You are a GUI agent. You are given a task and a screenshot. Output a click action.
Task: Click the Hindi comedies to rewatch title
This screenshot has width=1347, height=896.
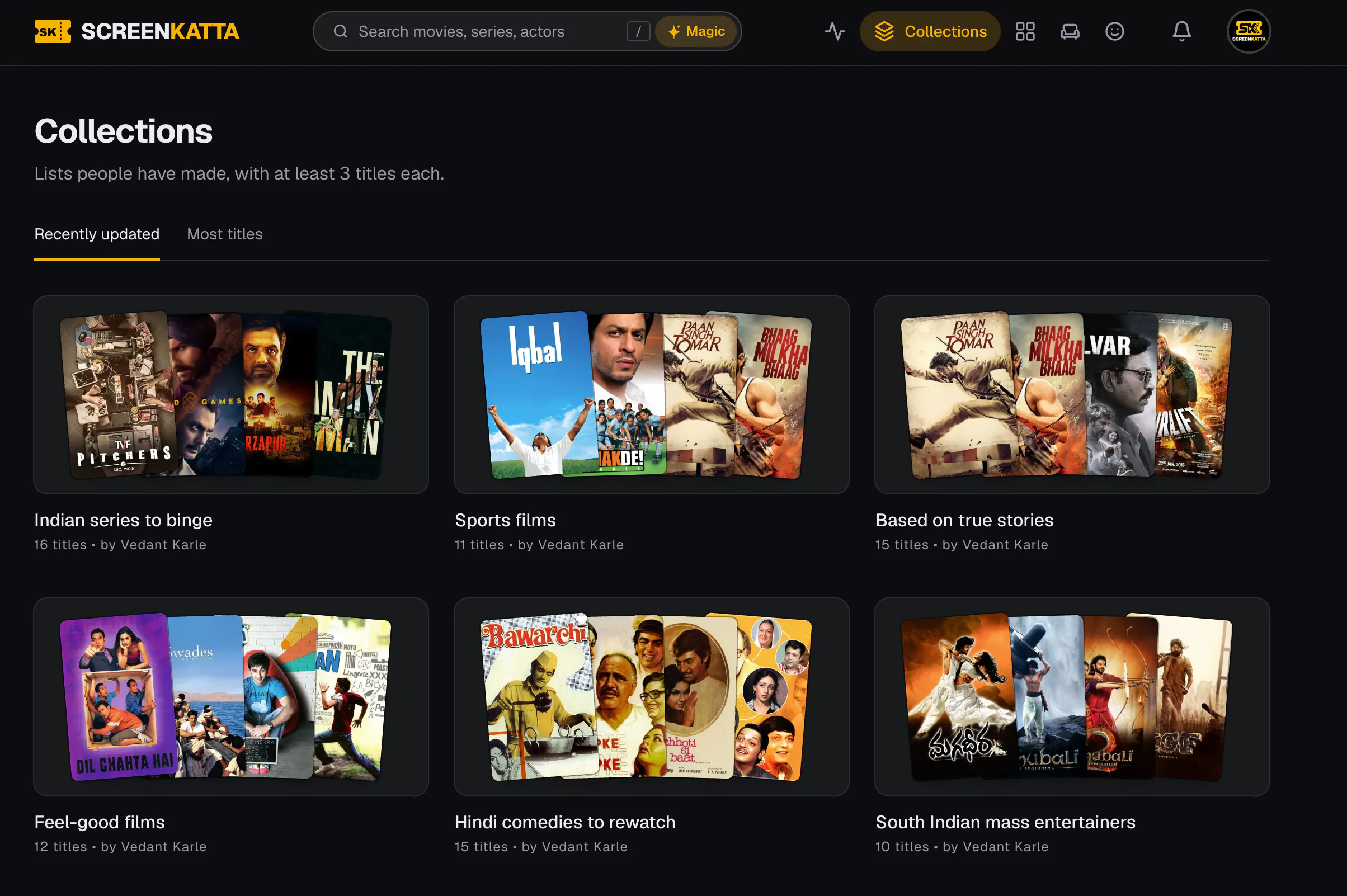[565, 822]
